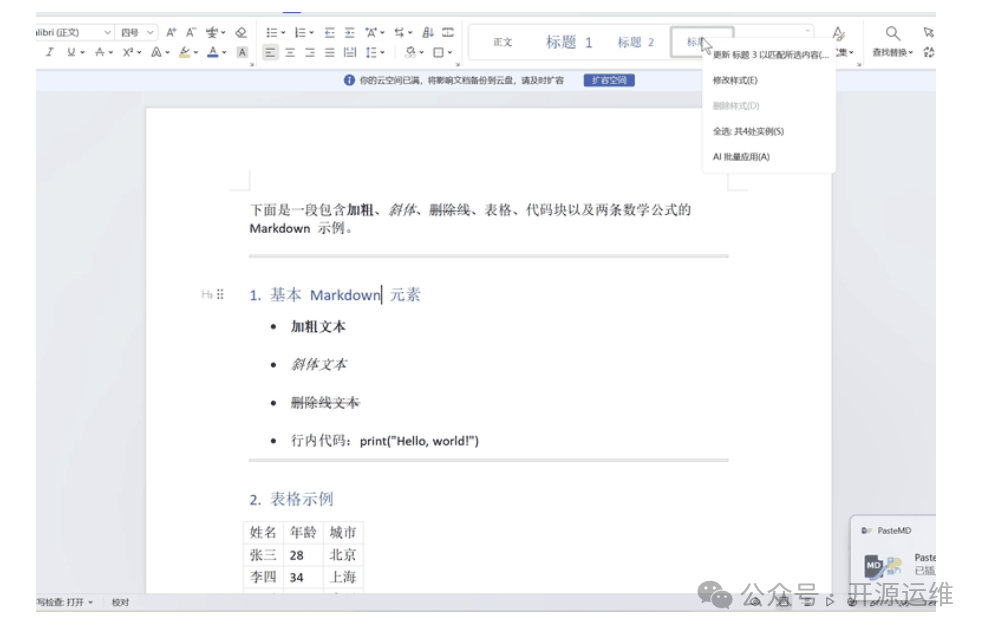Open the font name dropdown
The height and width of the screenshot is (633, 984).
point(108,31)
